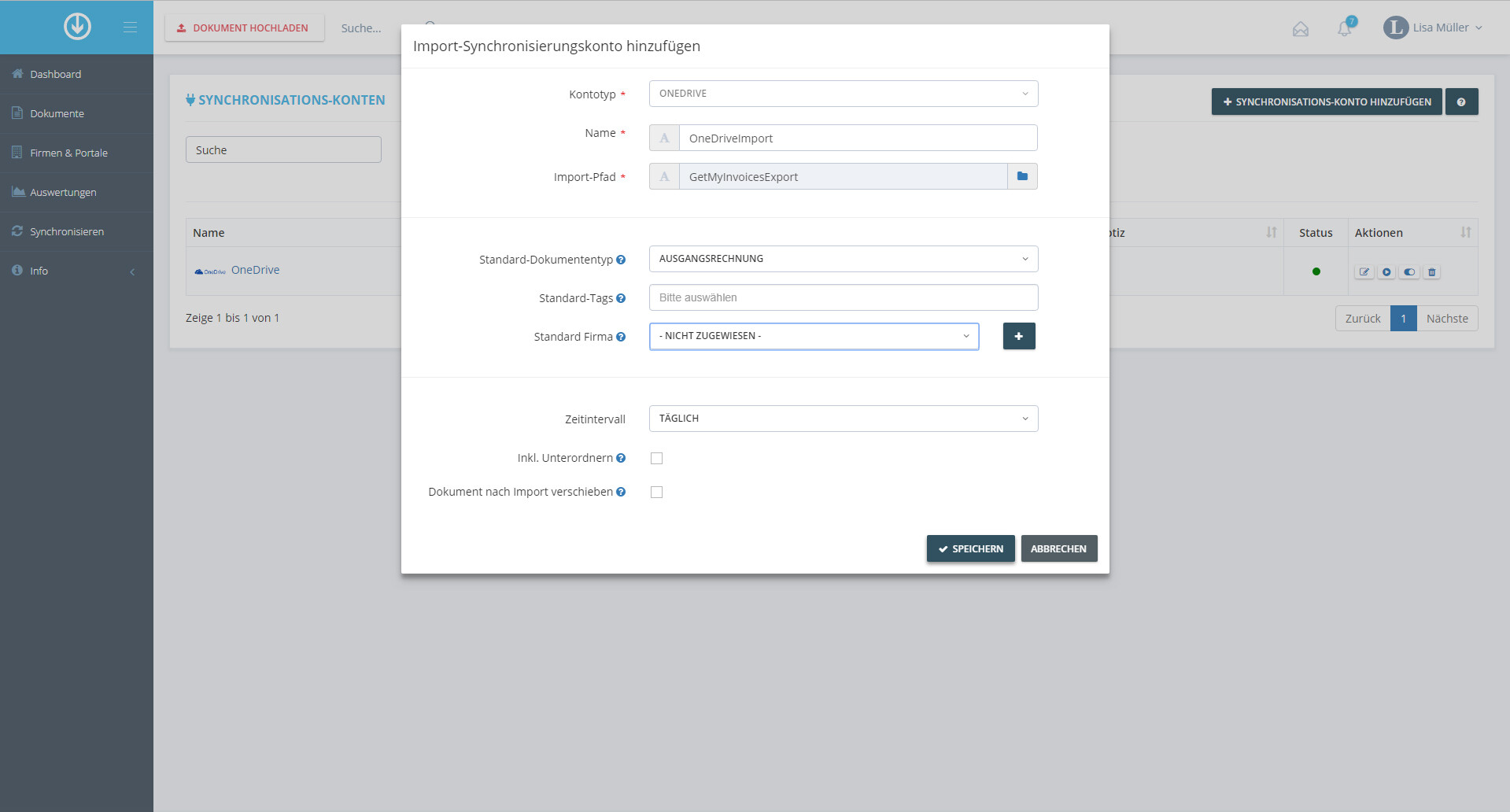Click Dokument hochladen button

[x=245, y=28]
